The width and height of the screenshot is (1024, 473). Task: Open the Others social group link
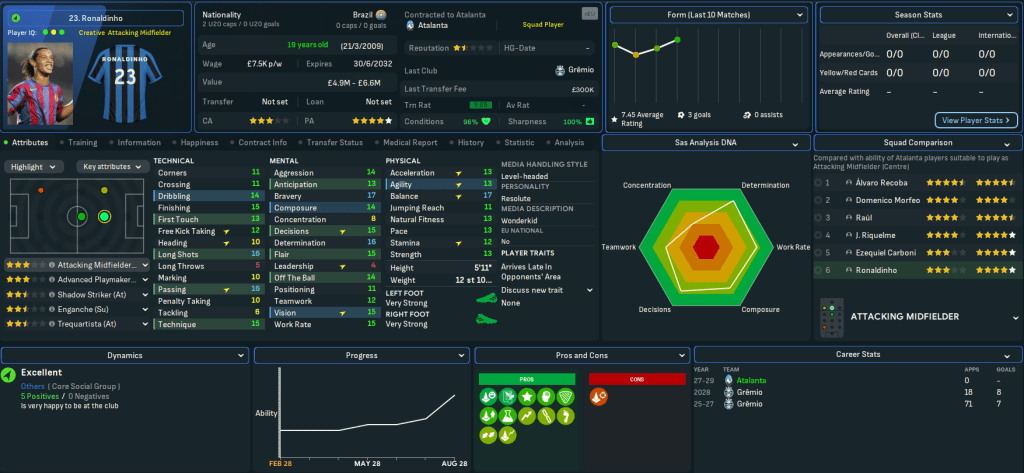click(32, 384)
